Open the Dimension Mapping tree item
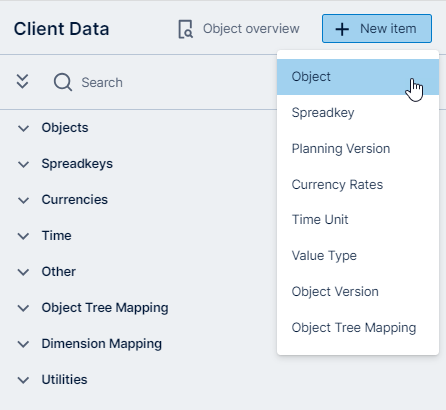This screenshot has height=410, width=446. pyautogui.click(x=102, y=344)
